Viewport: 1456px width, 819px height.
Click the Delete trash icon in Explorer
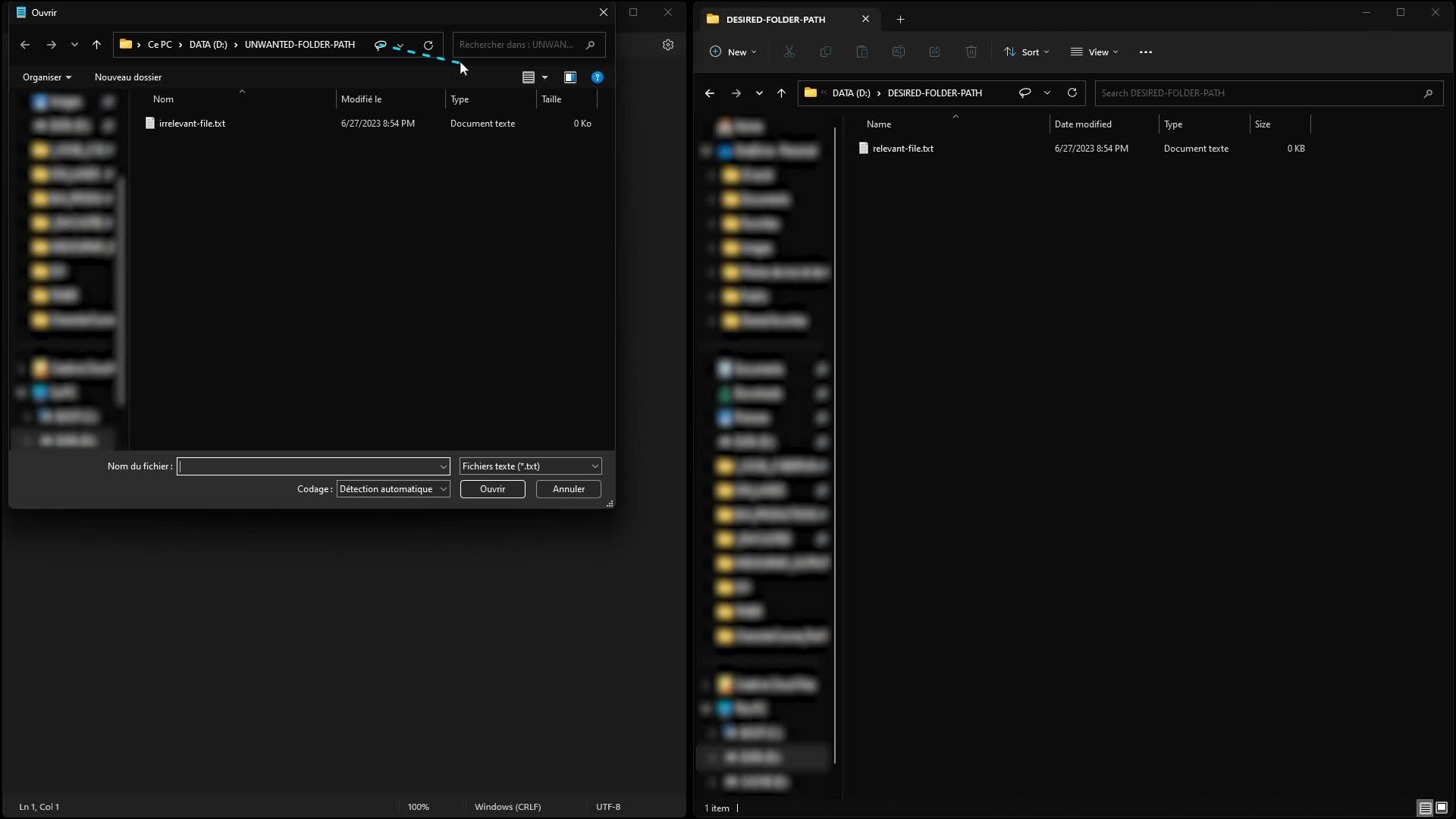971,52
